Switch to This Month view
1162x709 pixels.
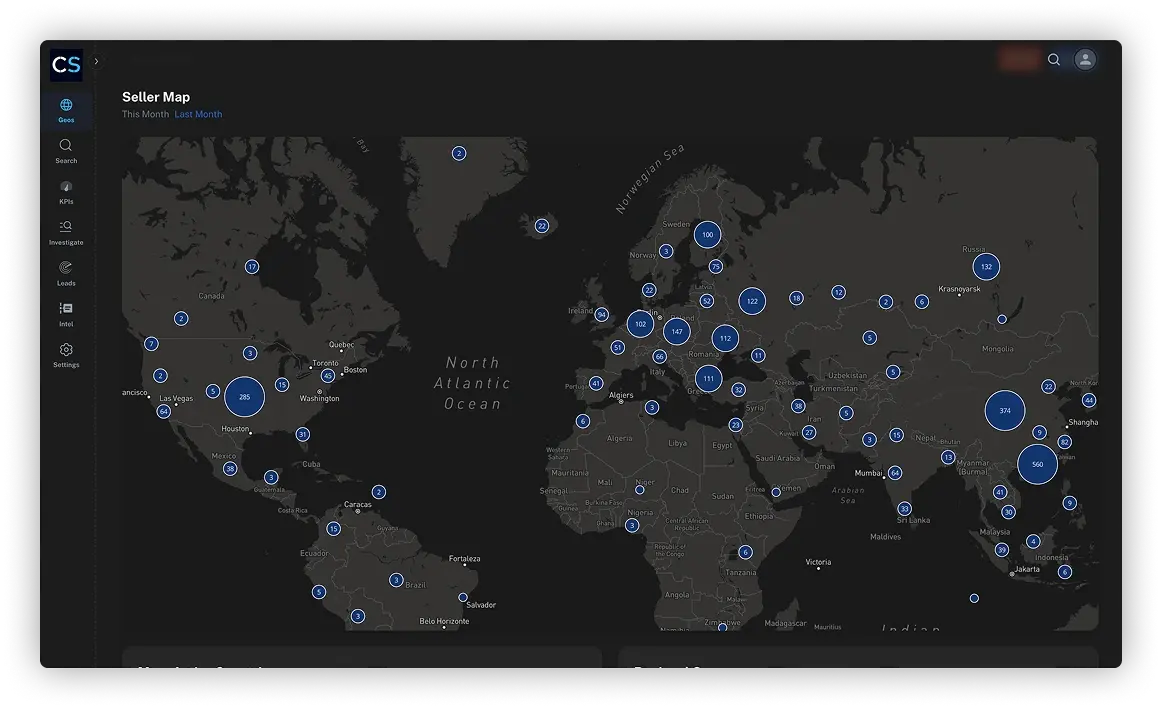[x=145, y=114]
